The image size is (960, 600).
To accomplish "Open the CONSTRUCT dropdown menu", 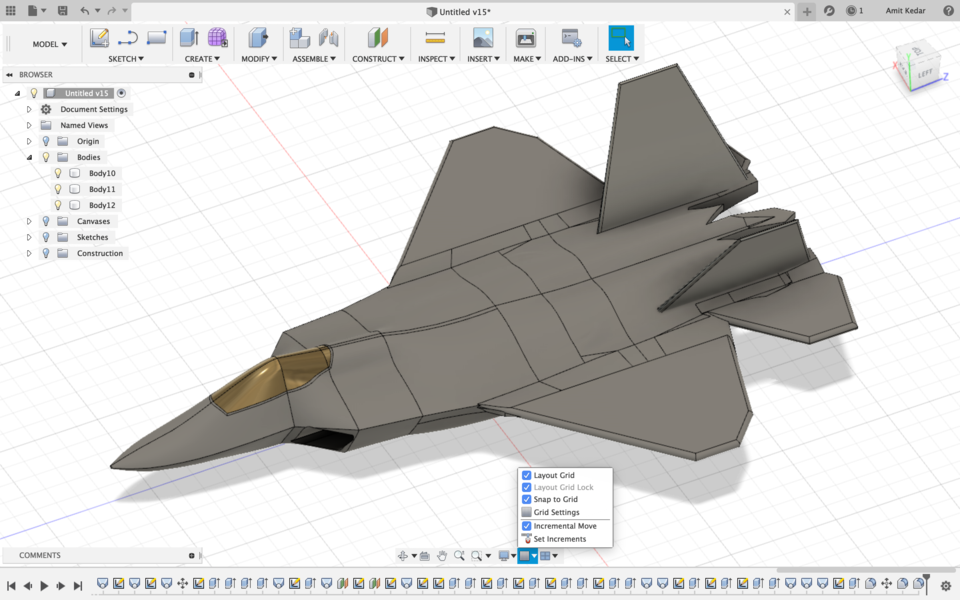I will [x=377, y=58].
